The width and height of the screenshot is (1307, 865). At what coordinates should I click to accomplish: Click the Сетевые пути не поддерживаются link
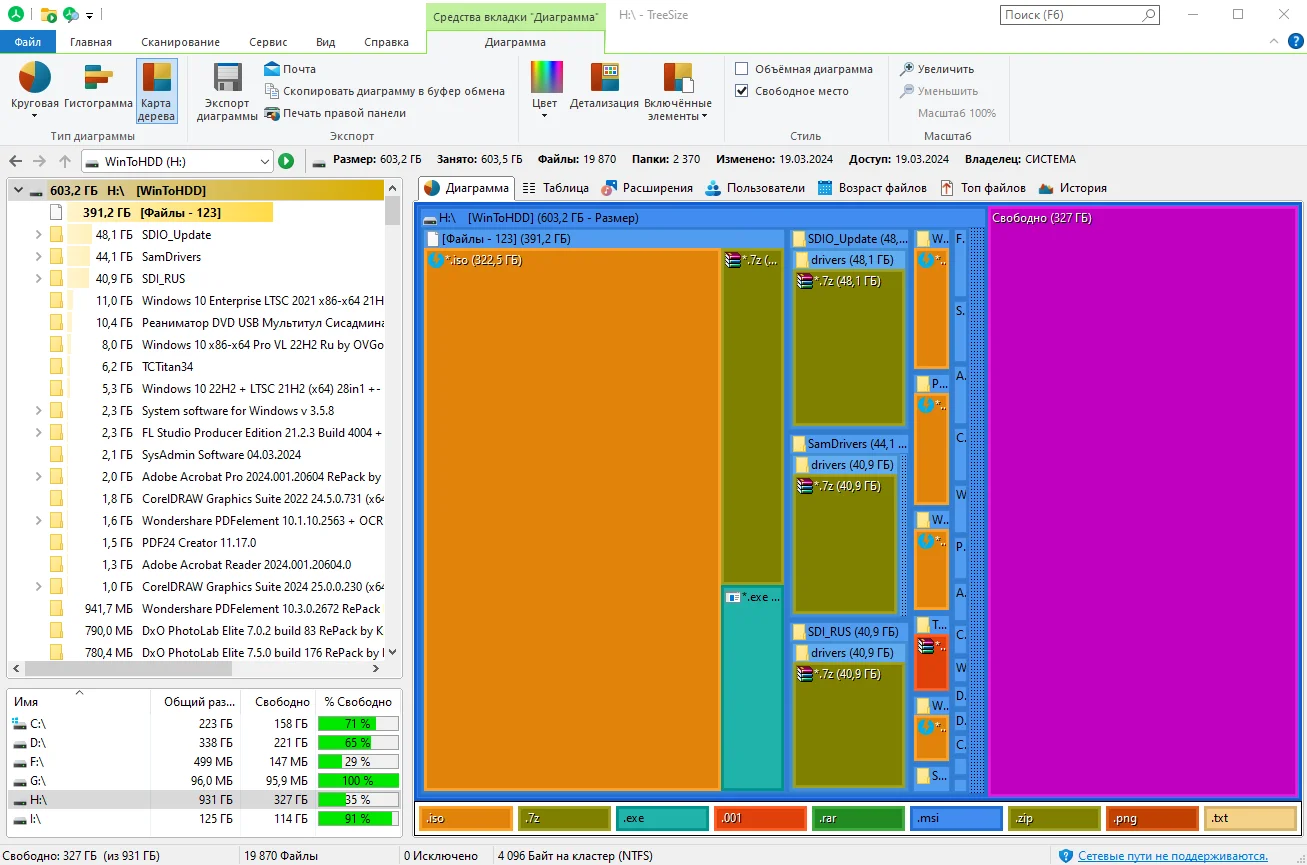click(1172, 856)
